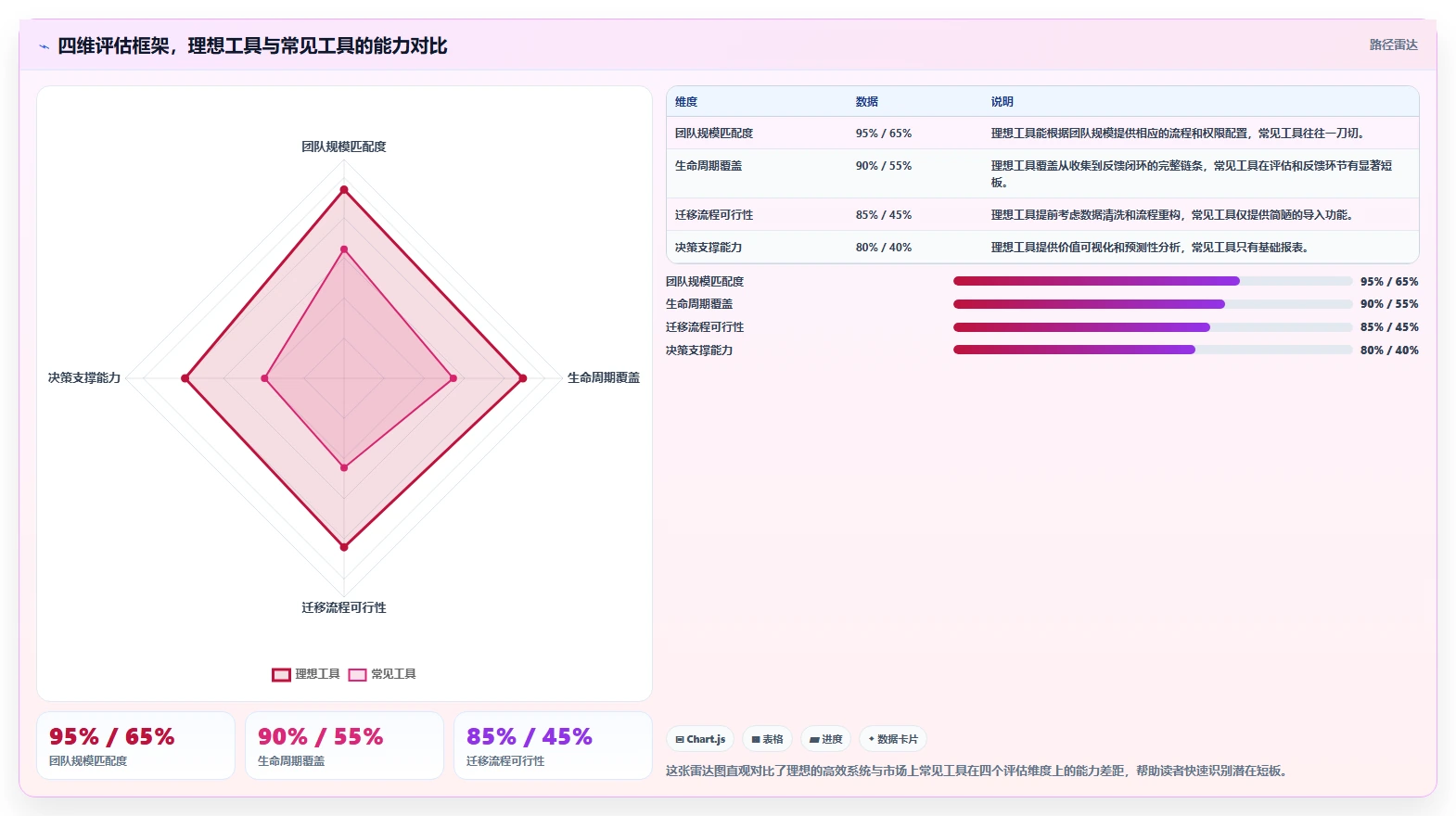Click the description starting 理想工具提前考虑数据清洗
This screenshot has height=816, width=1456.
click(x=1174, y=215)
